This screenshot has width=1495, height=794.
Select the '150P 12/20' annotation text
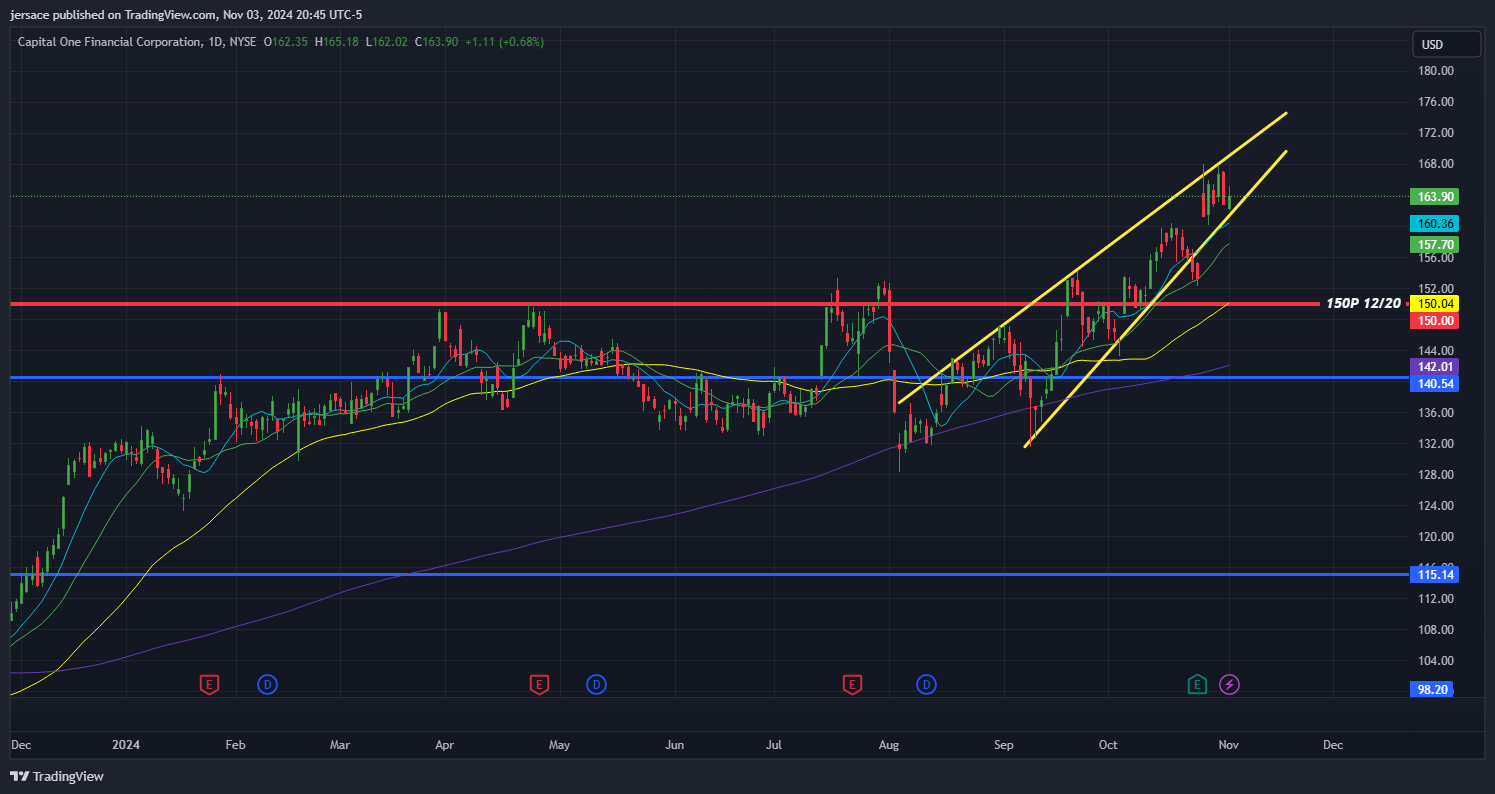tap(1363, 303)
